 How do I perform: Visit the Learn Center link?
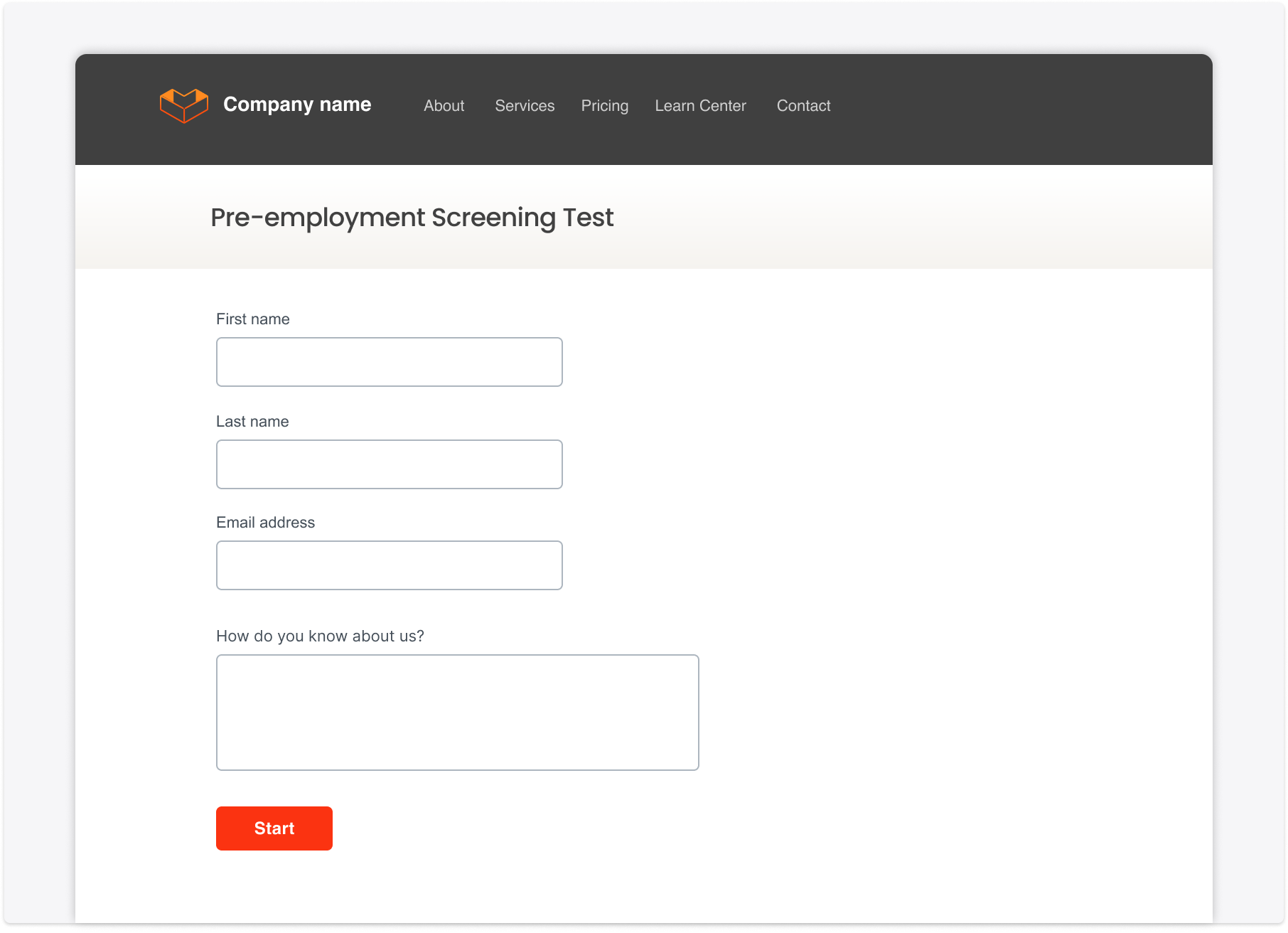[700, 106]
